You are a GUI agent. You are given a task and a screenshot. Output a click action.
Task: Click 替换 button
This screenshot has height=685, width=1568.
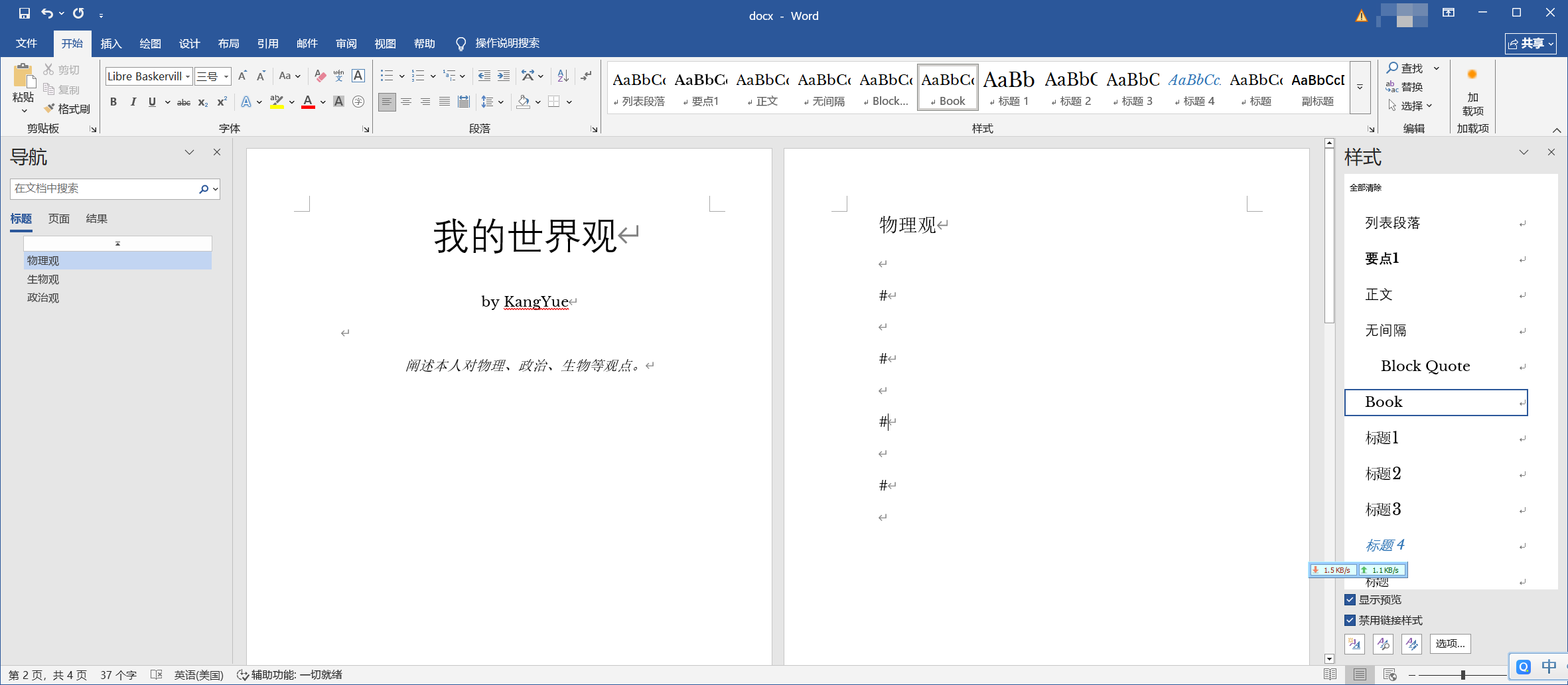click(1404, 87)
